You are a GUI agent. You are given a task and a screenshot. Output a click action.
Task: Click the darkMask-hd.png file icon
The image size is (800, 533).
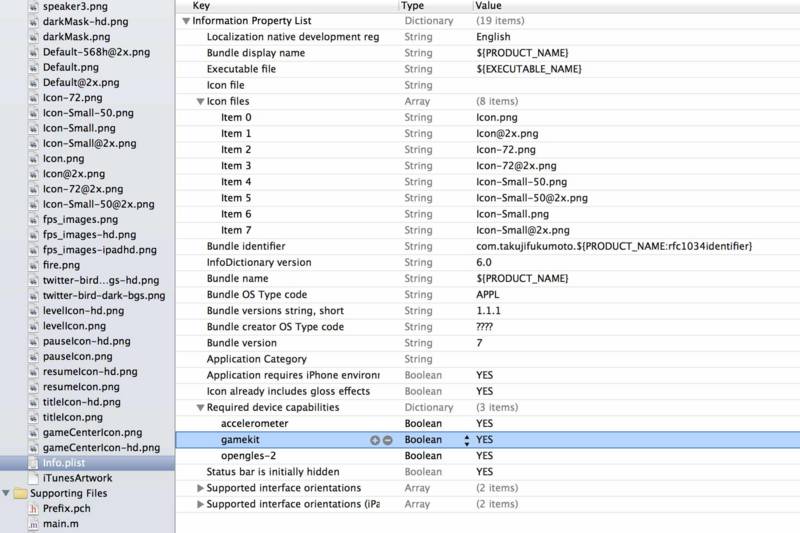pyautogui.click(x=33, y=22)
